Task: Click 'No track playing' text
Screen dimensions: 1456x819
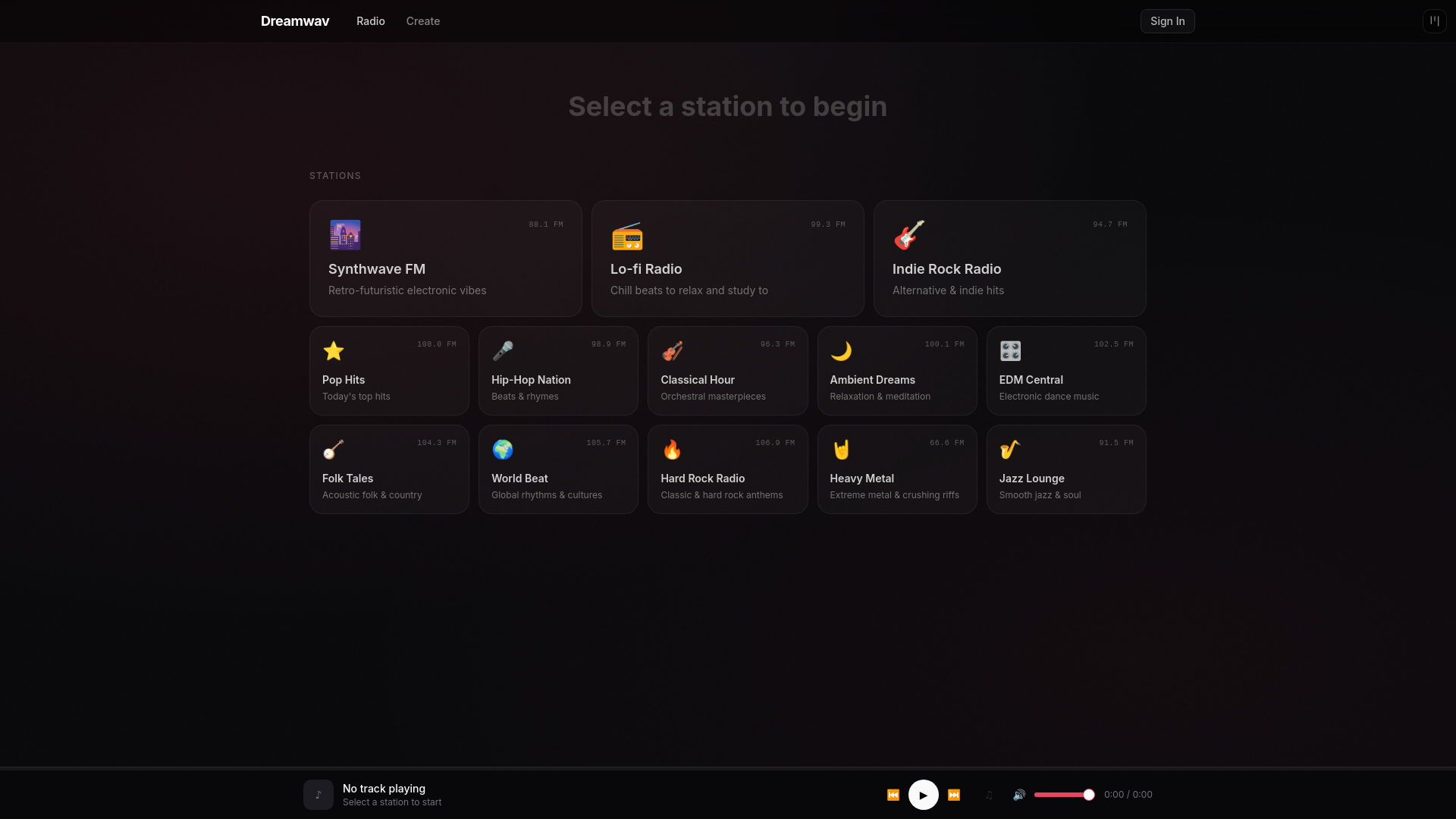Action: click(x=384, y=789)
